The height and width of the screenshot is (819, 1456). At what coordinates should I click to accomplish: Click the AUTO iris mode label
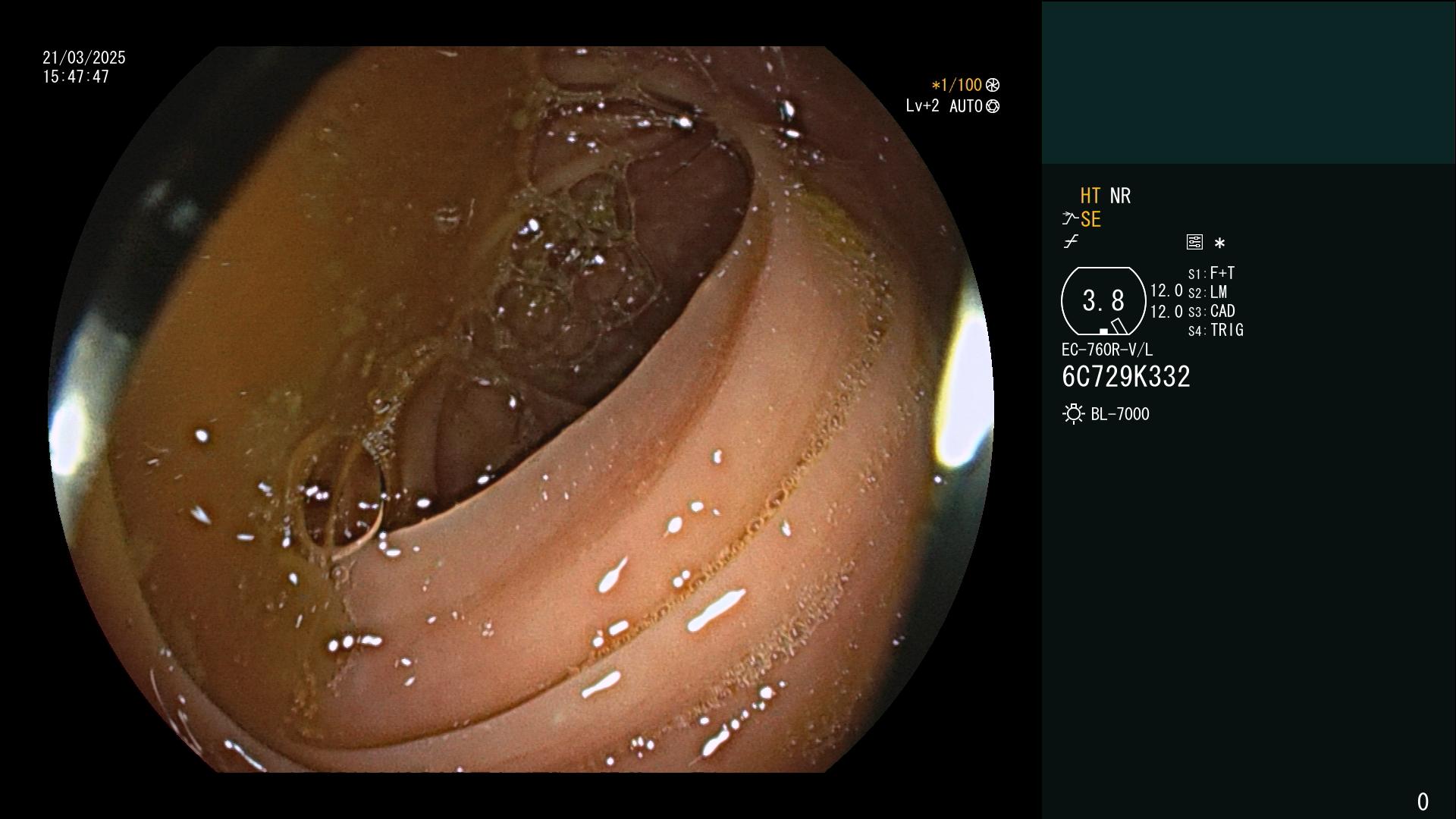pyautogui.click(x=965, y=106)
